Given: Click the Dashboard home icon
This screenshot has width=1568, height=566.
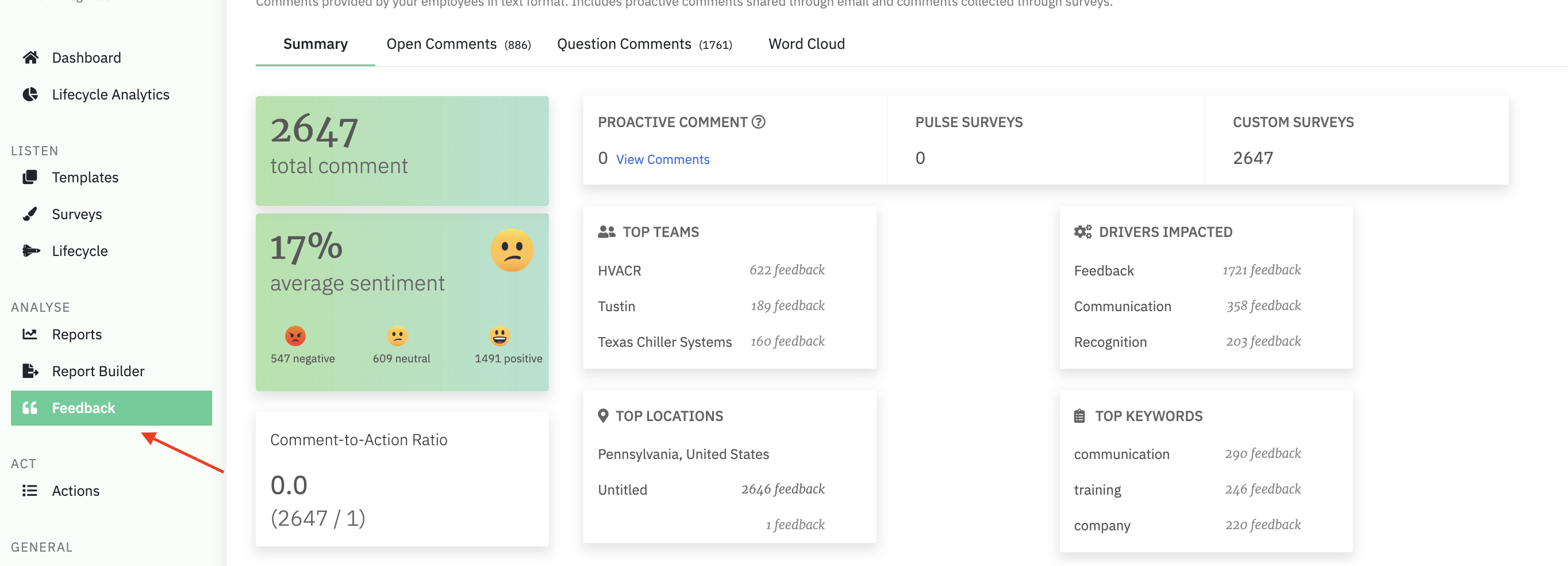Looking at the screenshot, I should pyautogui.click(x=30, y=58).
